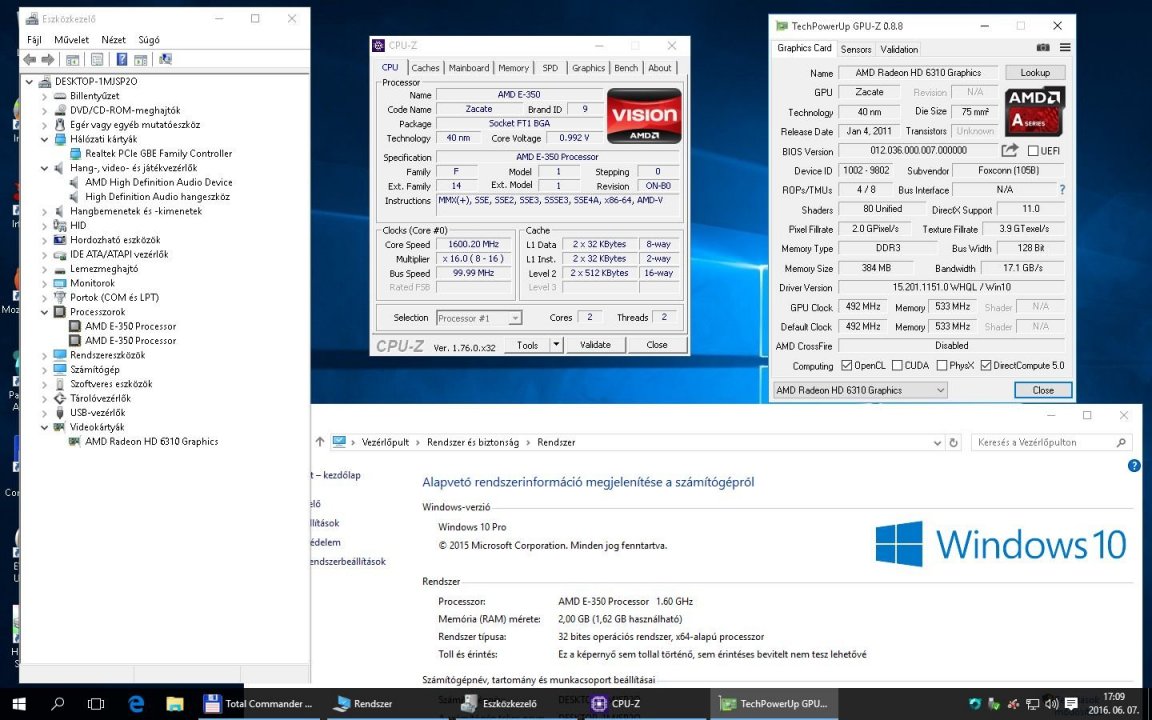
Task: Toggle PhysX checkbox
Action: (x=942, y=365)
